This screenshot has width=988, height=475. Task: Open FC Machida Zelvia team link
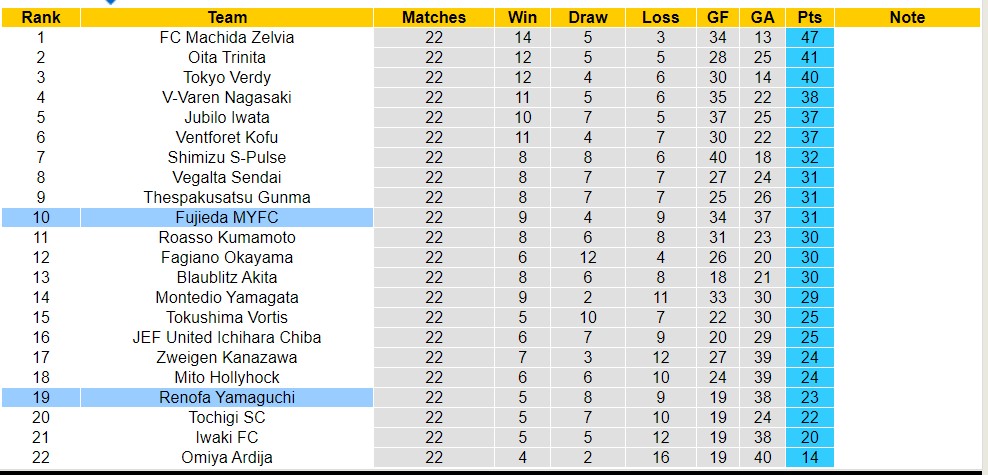click(227, 37)
